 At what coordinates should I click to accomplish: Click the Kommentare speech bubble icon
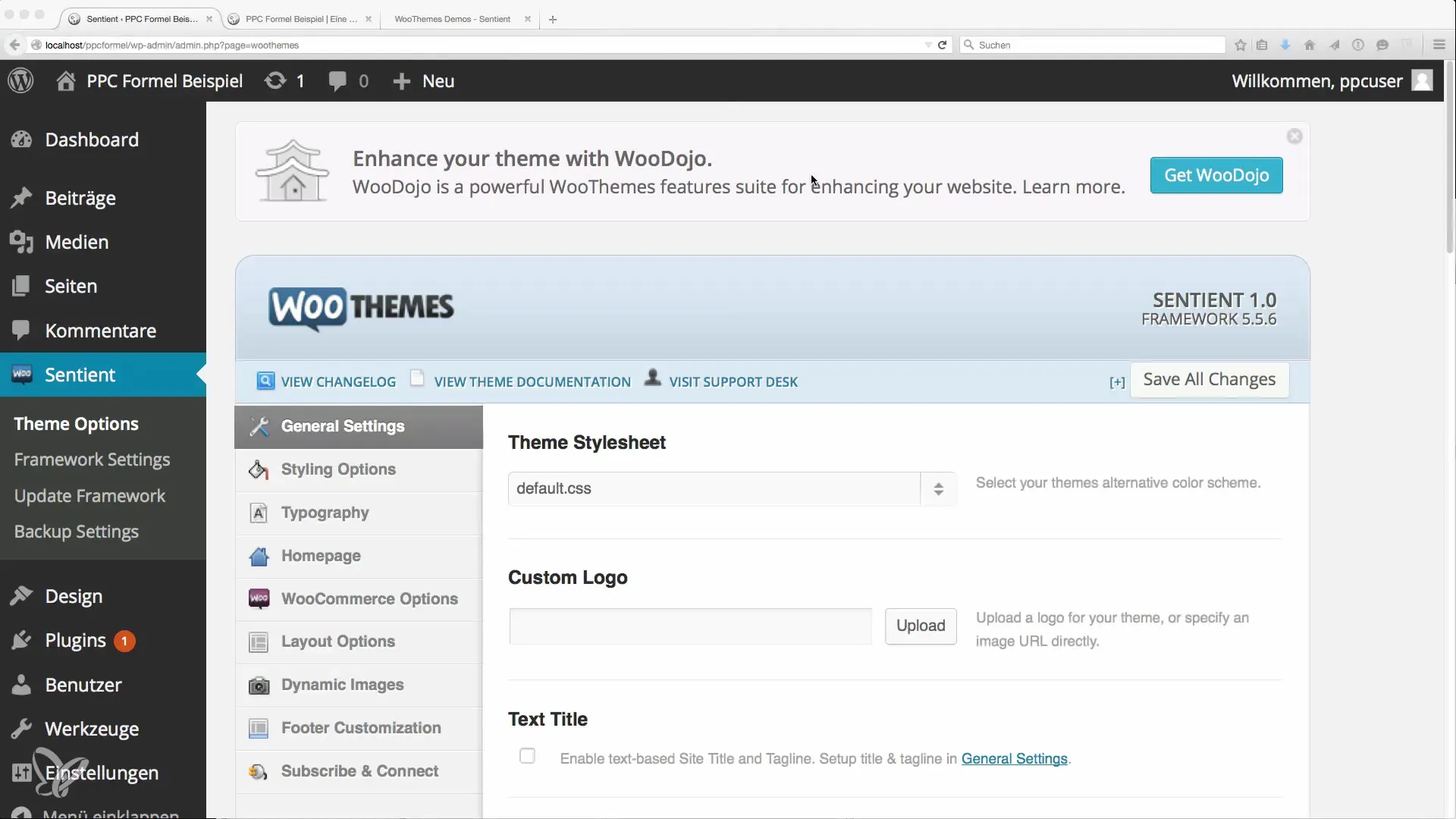pyautogui.click(x=21, y=330)
